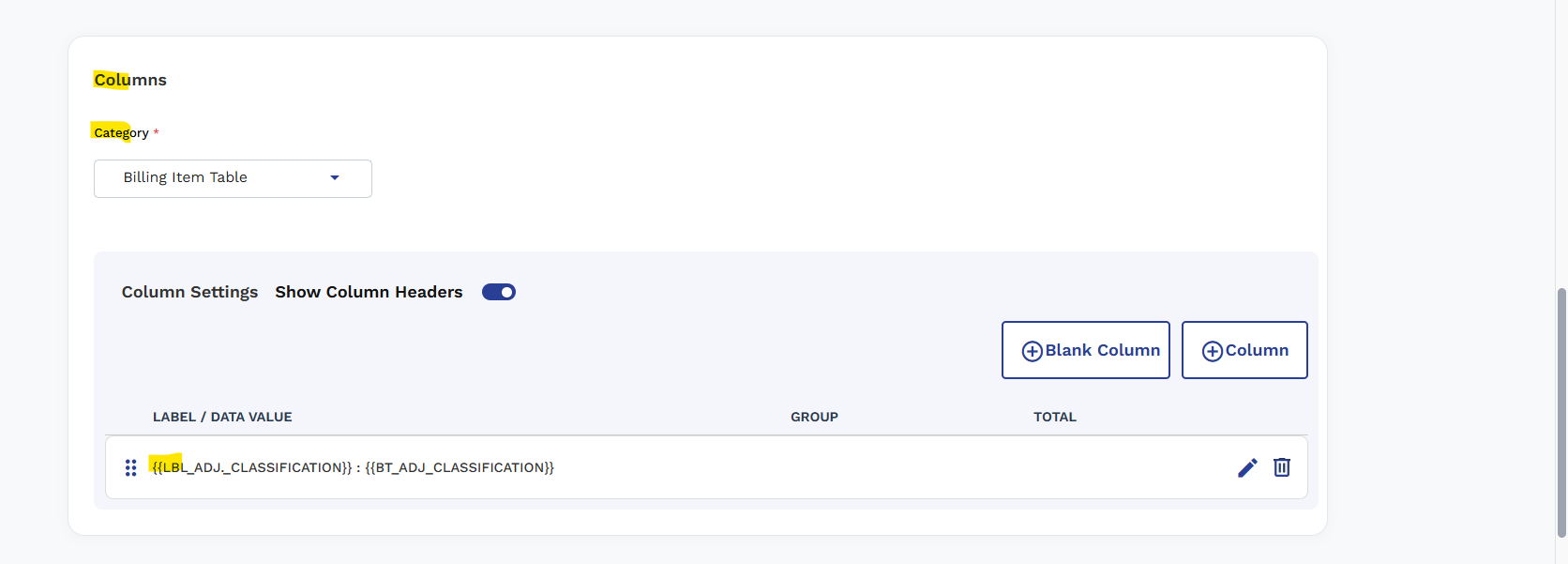Delete the LBL_ADJ_CLASSIFICATION column via trash icon

[1282, 467]
